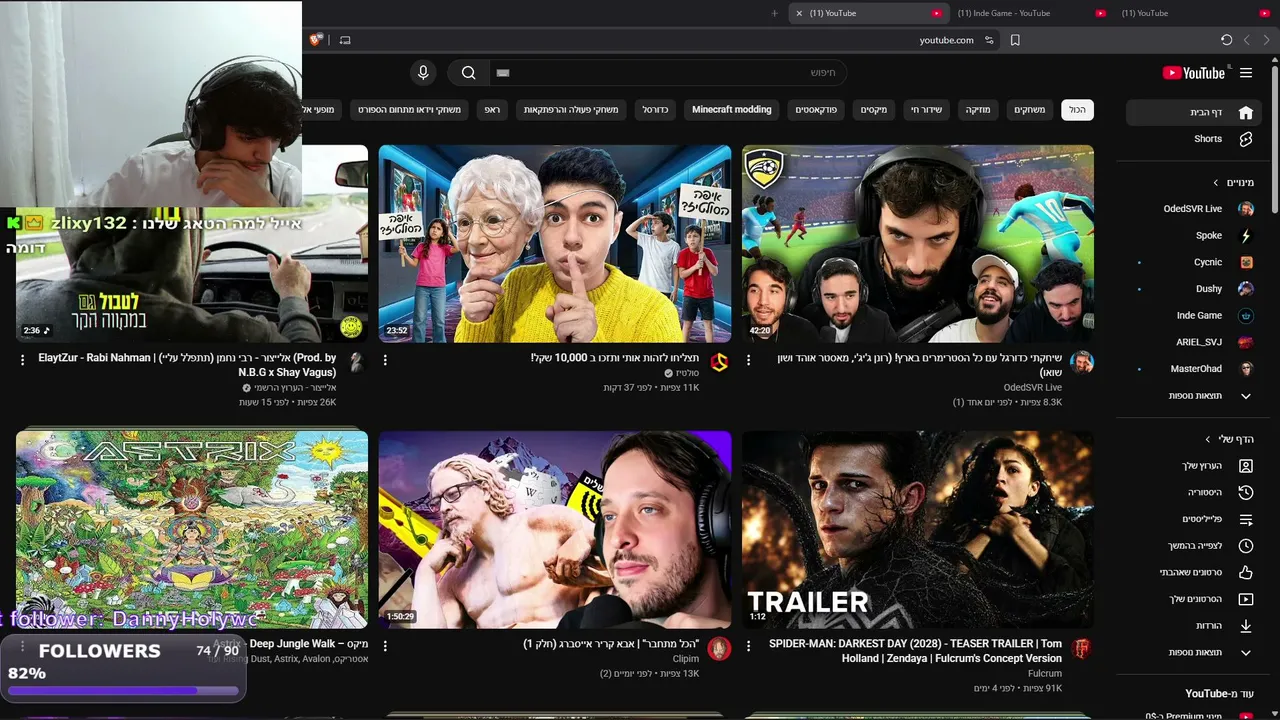This screenshot has width=1280, height=720.
Task: Click OdedSVR Live avatar beside football video title
Action: [1081, 362]
